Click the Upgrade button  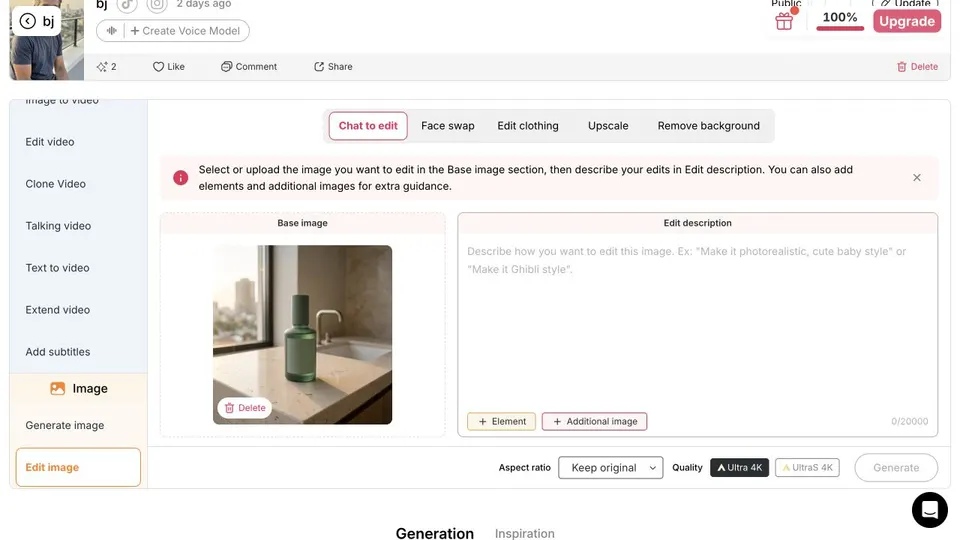pyautogui.click(x=907, y=21)
